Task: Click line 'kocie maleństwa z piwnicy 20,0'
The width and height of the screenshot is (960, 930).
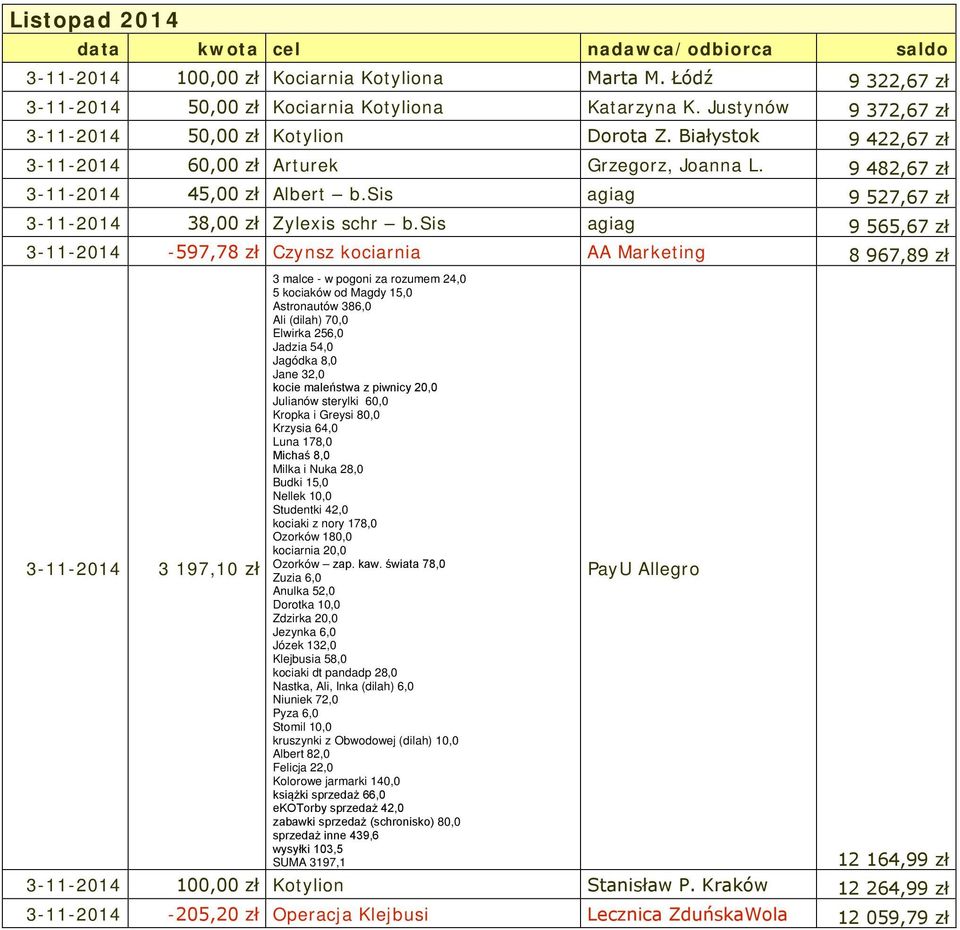Action: pos(354,388)
